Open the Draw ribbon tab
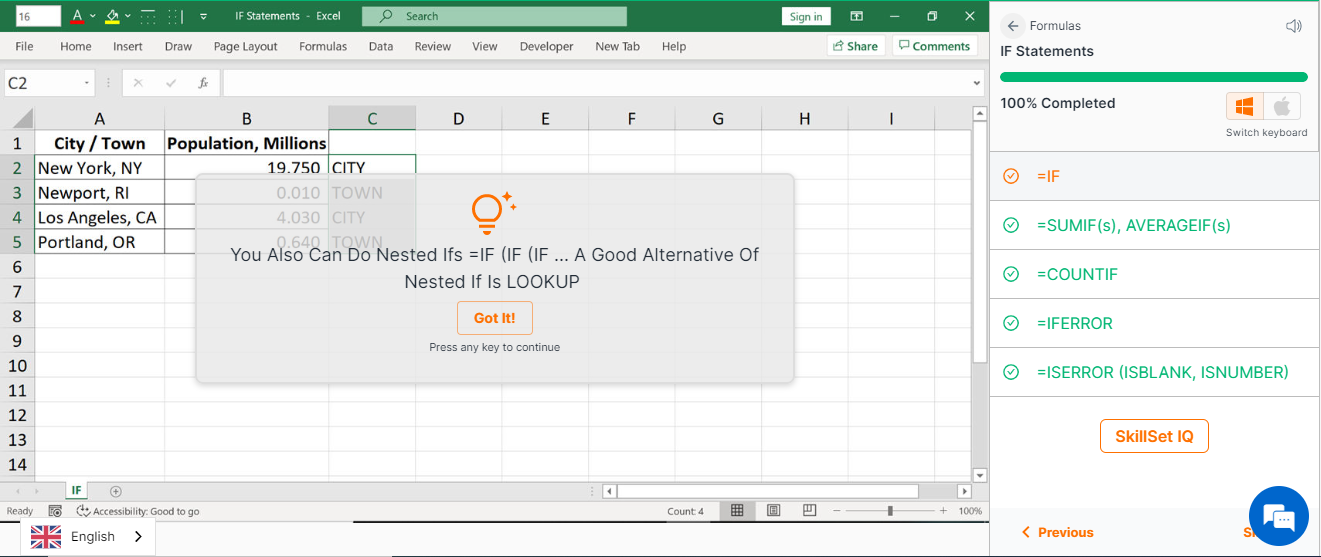This screenshot has width=1321, height=557. (x=178, y=46)
